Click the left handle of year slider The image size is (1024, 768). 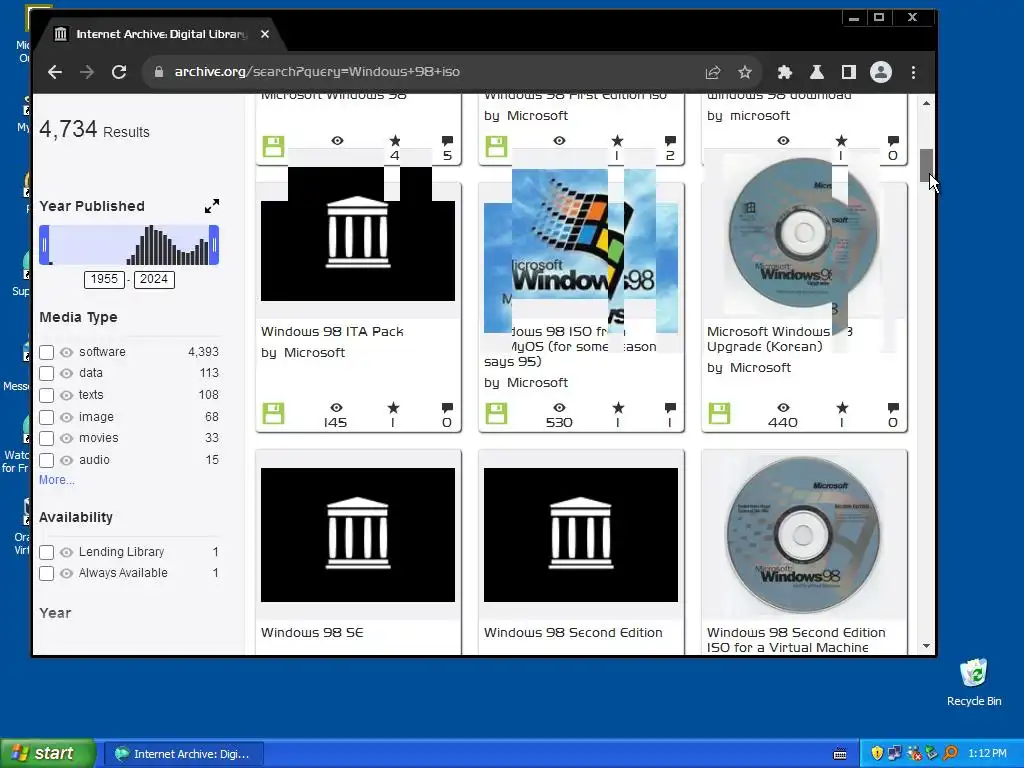(44, 245)
